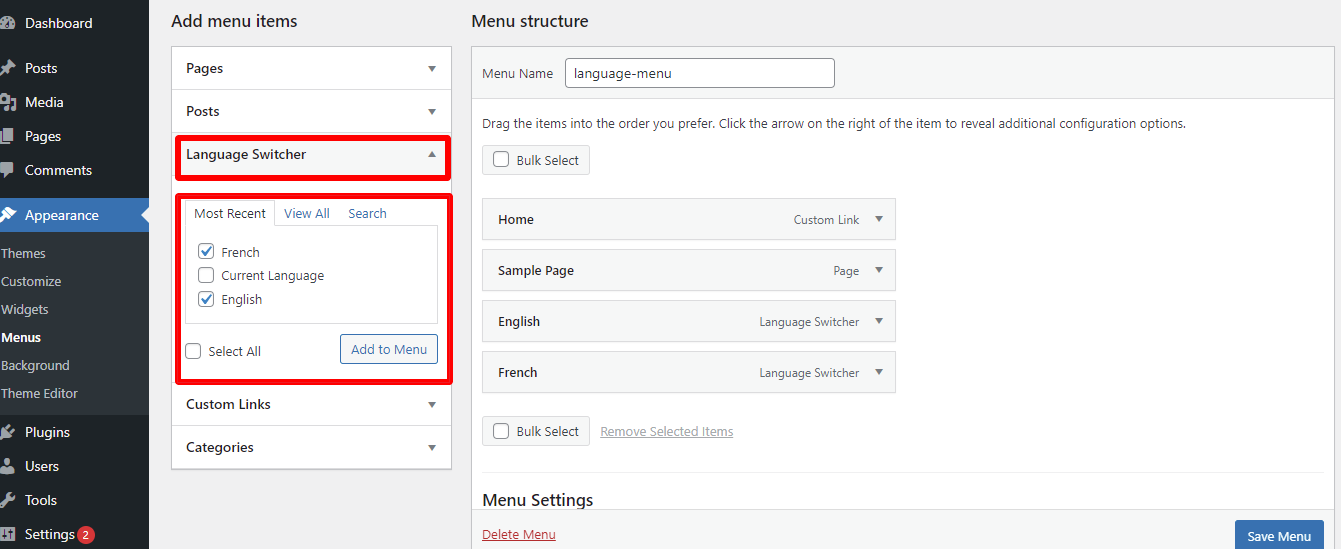Select the English Language Switcher bar
This screenshot has height=549, width=1341.
tap(689, 321)
